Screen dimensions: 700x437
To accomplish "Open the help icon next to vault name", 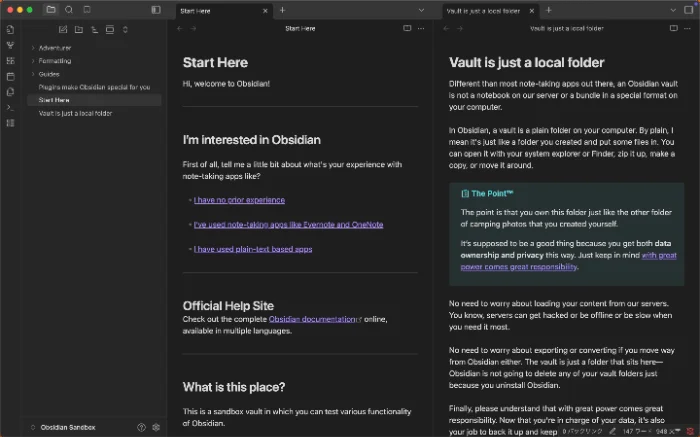I will tap(141, 427).
